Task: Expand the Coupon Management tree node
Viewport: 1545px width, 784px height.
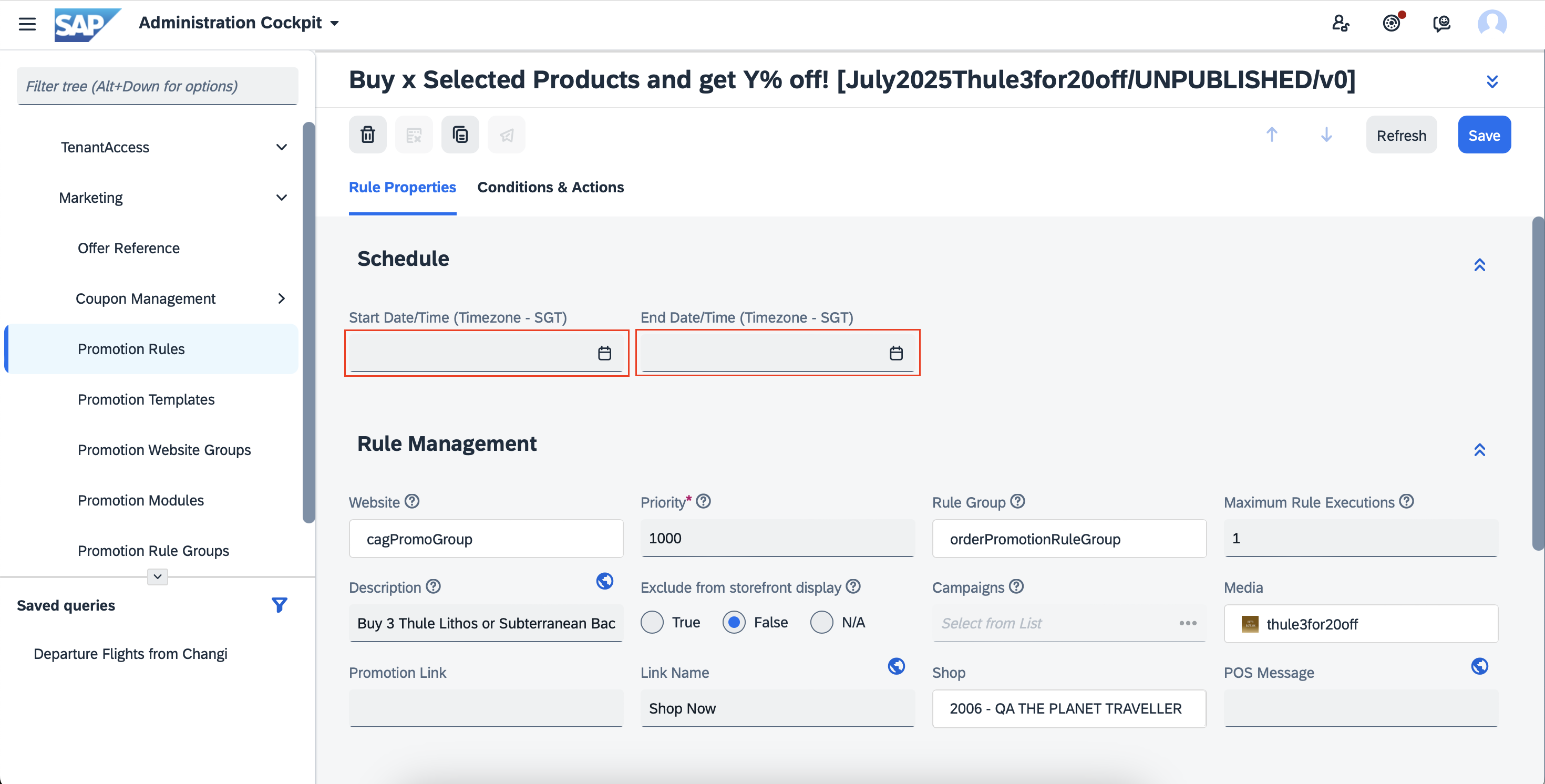Action: pyautogui.click(x=281, y=298)
